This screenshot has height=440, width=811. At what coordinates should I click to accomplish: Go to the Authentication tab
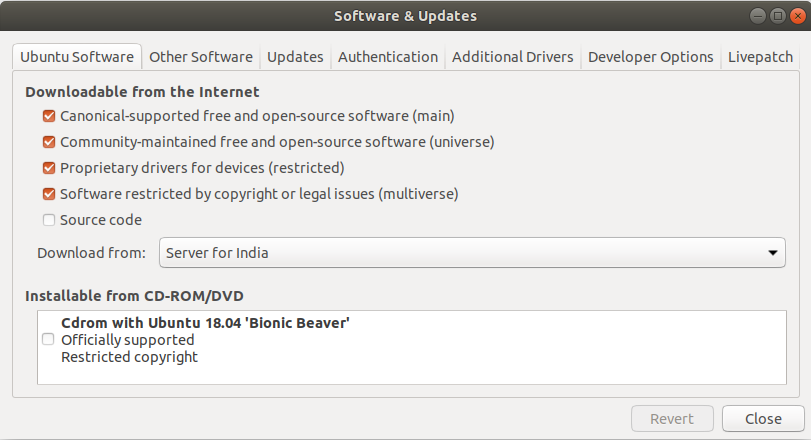[388, 57]
